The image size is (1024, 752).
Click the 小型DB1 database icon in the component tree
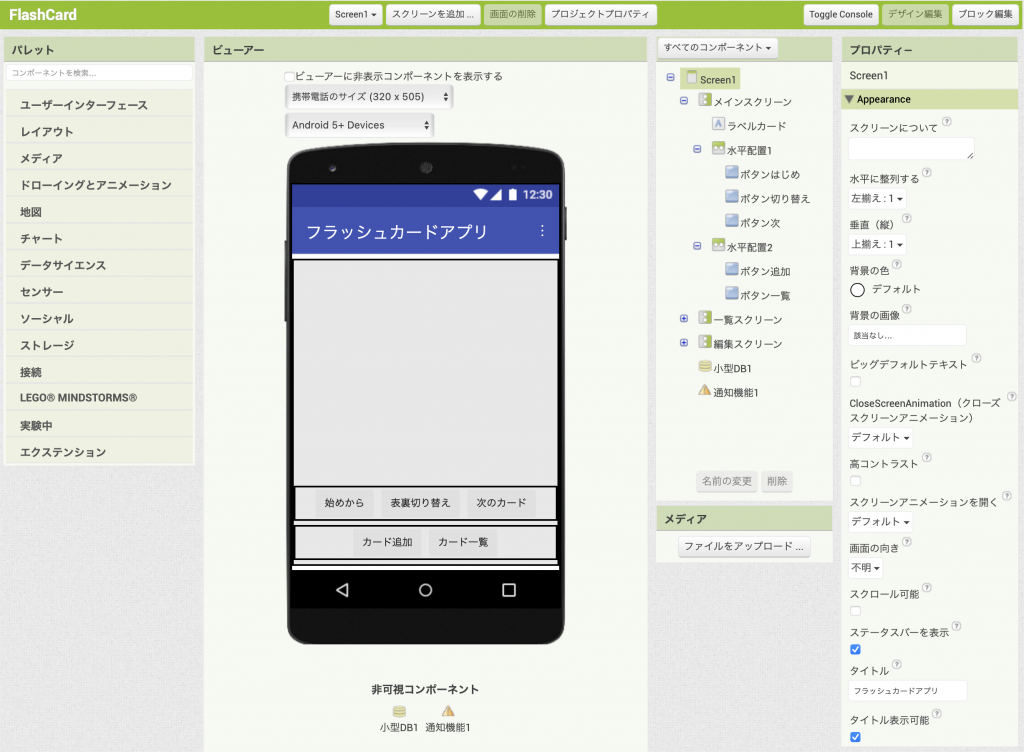pyautogui.click(x=705, y=368)
